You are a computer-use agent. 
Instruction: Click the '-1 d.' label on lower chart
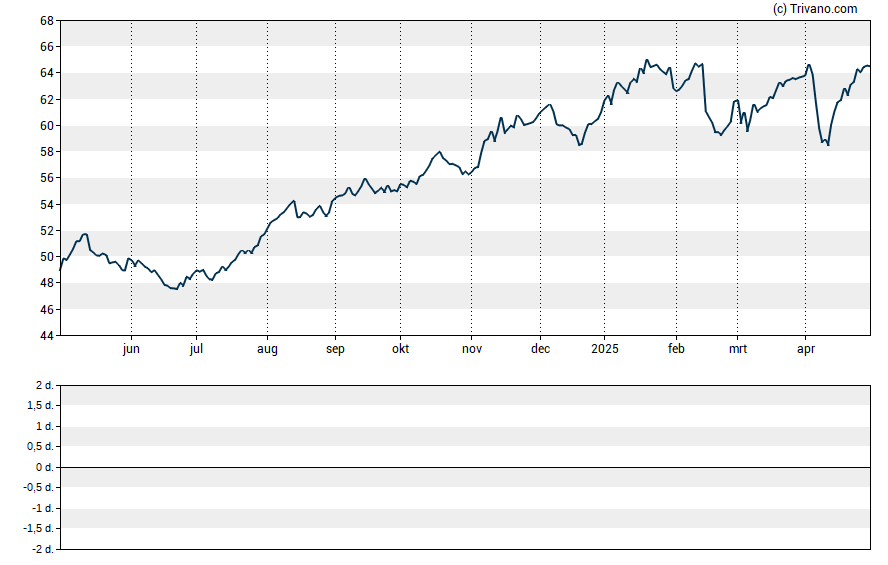[x=42, y=508]
